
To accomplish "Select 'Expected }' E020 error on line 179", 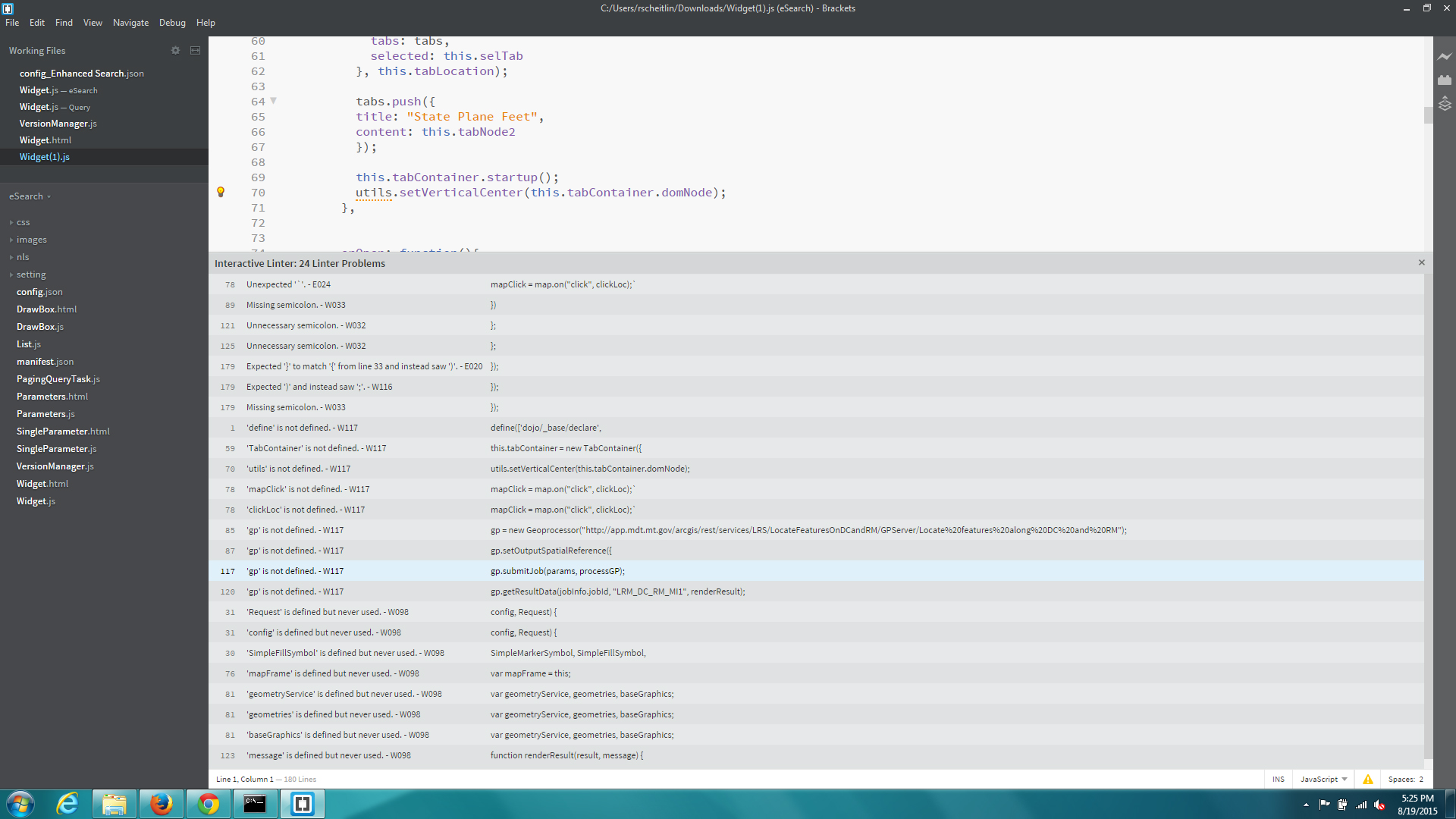I will coord(816,366).
